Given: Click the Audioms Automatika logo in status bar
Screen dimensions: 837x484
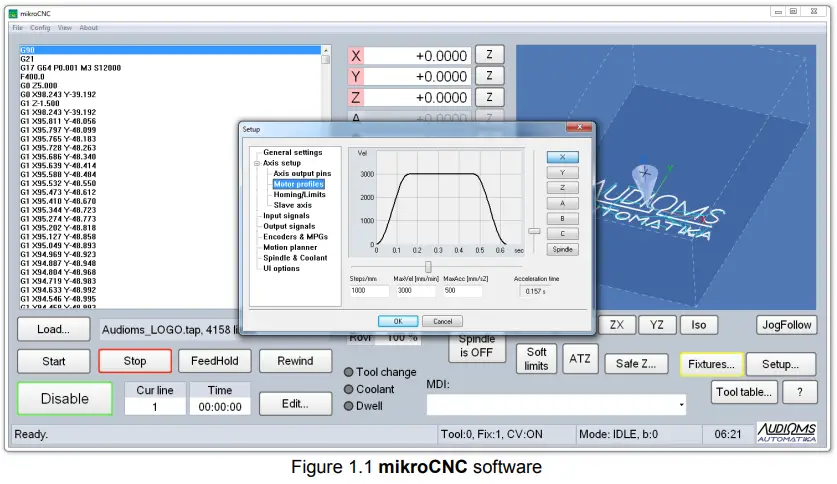Looking at the screenshot, I should pos(786,433).
